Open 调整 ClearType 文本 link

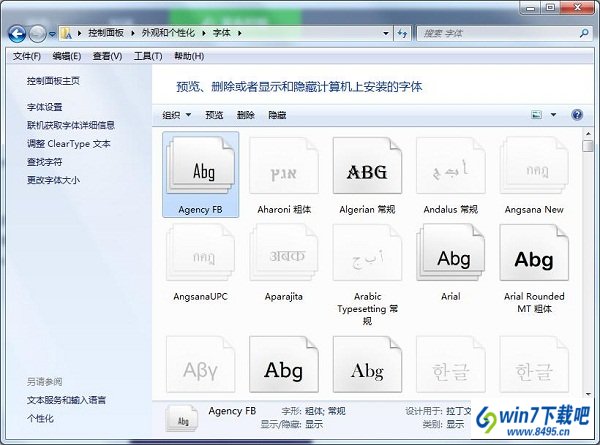[68, 144]
